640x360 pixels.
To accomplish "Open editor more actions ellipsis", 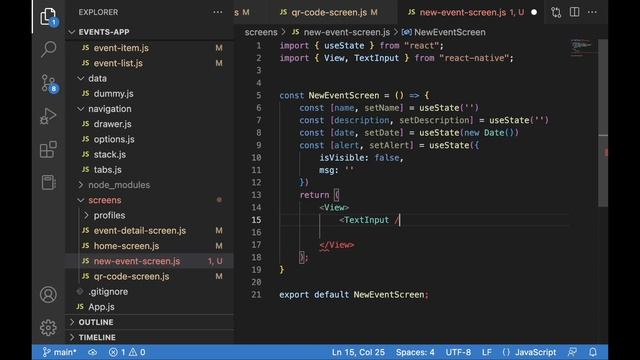I will pyautogui.click(x=592, y=12).
